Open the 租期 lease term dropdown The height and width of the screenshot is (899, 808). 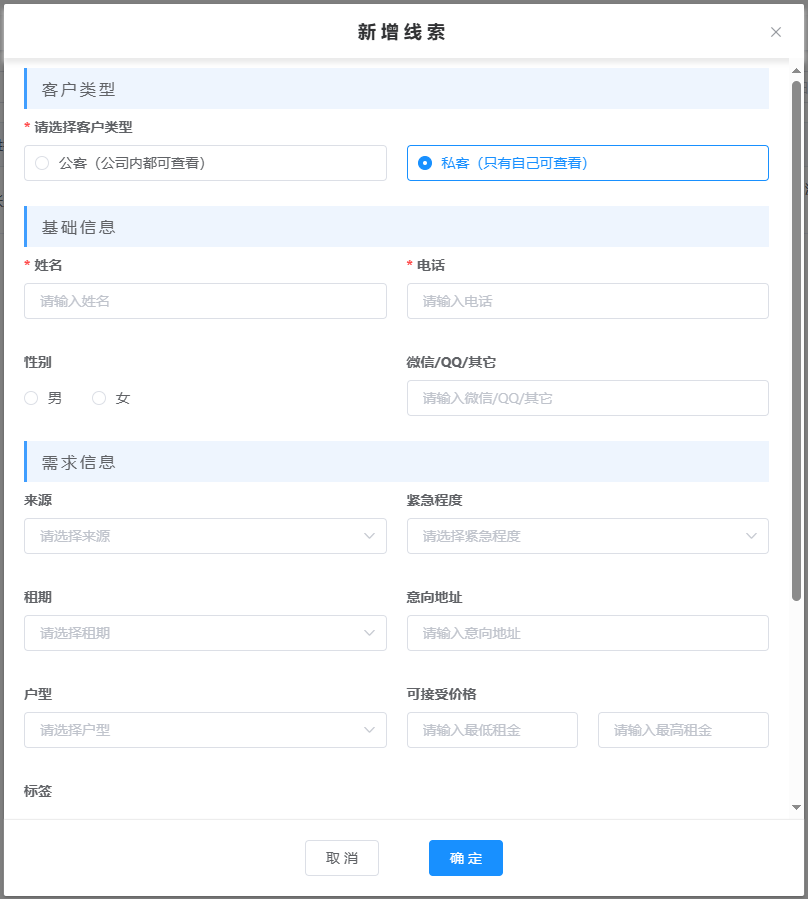[205, 633]
